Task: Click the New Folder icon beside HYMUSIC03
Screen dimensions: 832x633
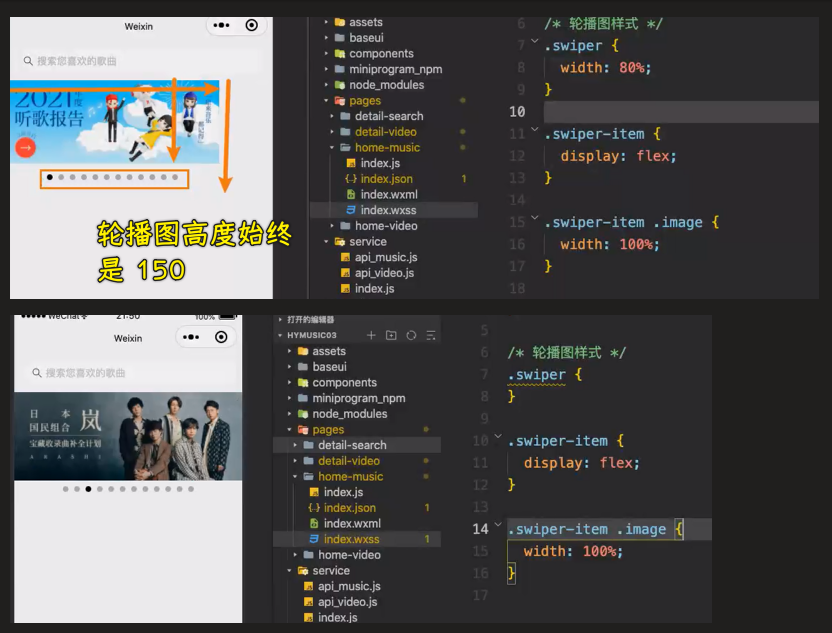Action: [391, 335]
